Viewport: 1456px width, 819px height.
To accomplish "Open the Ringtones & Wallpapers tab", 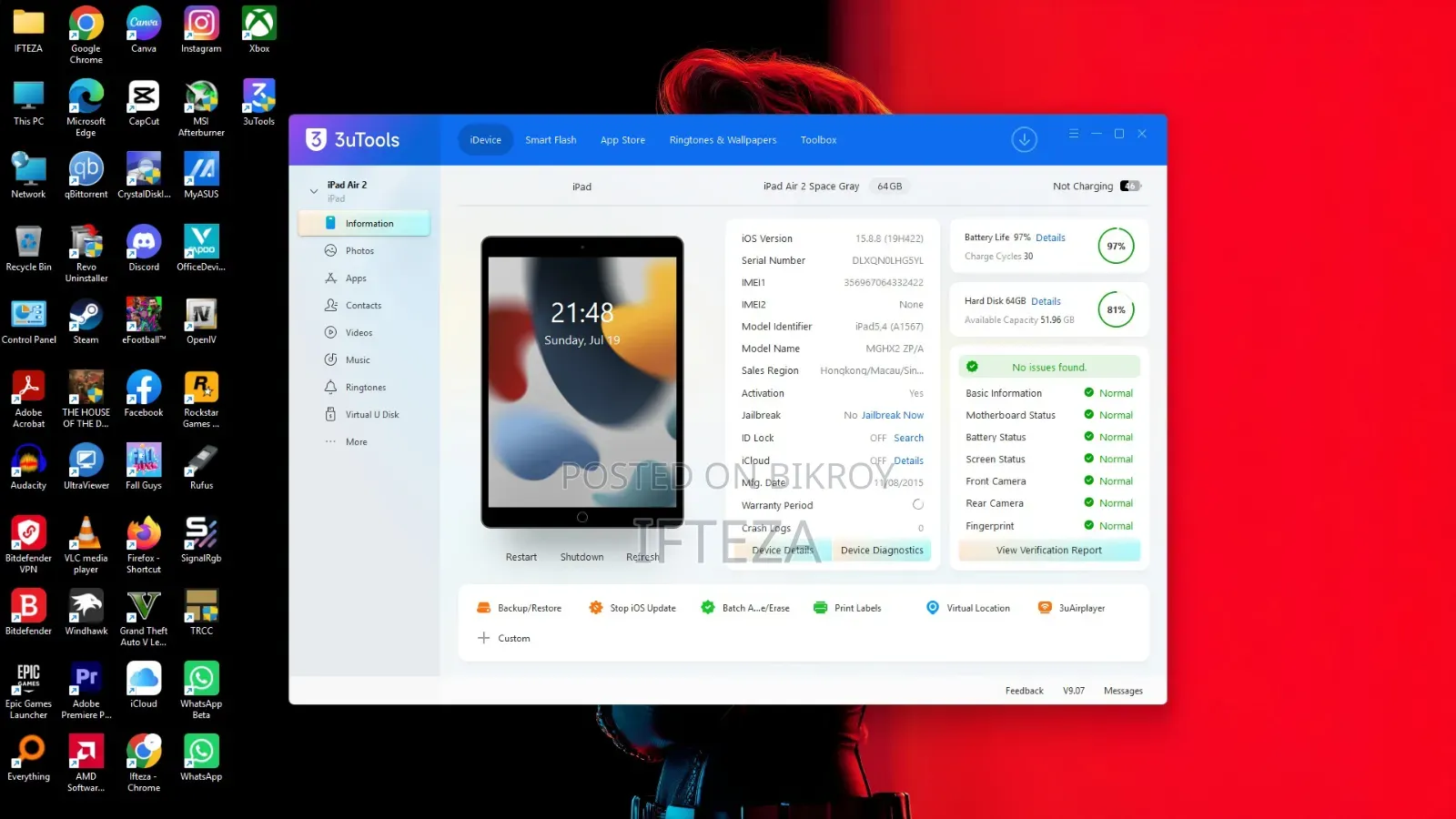I will (x=723, y=140).
